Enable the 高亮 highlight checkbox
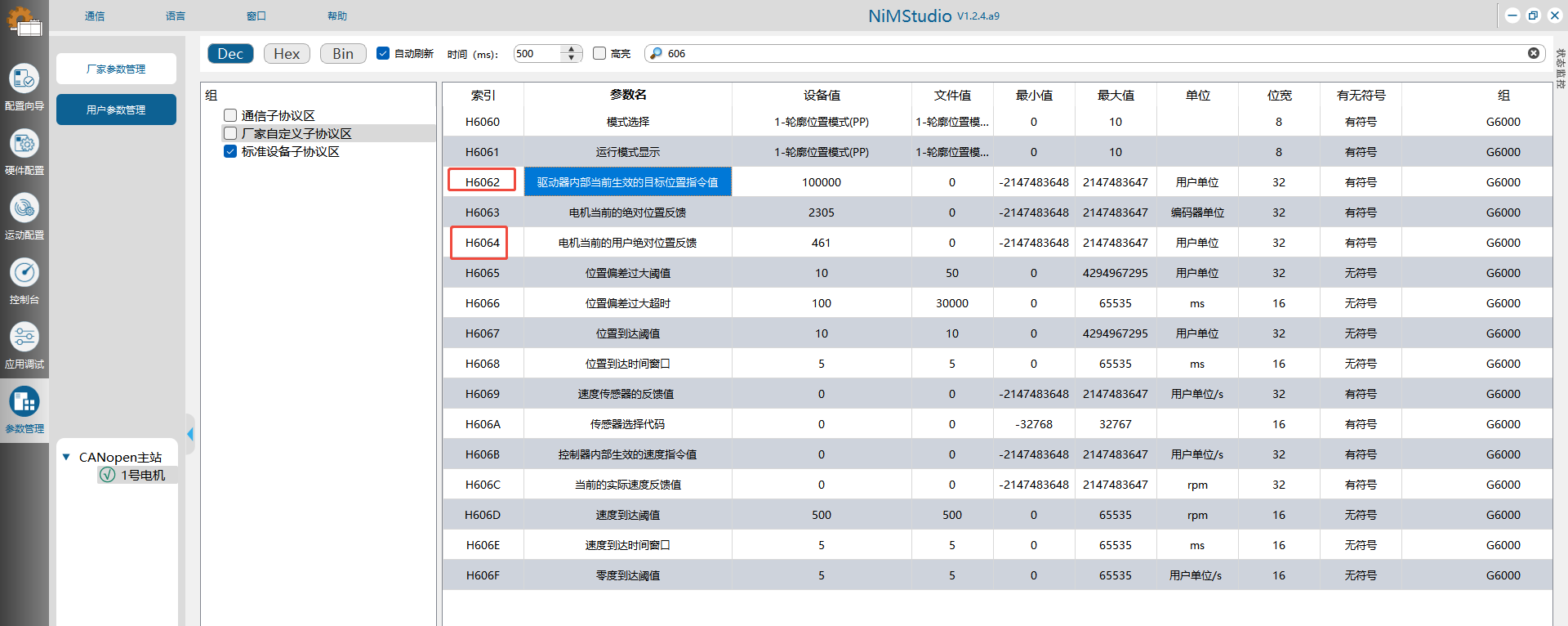The width and height of the screenshot is (1568, 626). 599,53
